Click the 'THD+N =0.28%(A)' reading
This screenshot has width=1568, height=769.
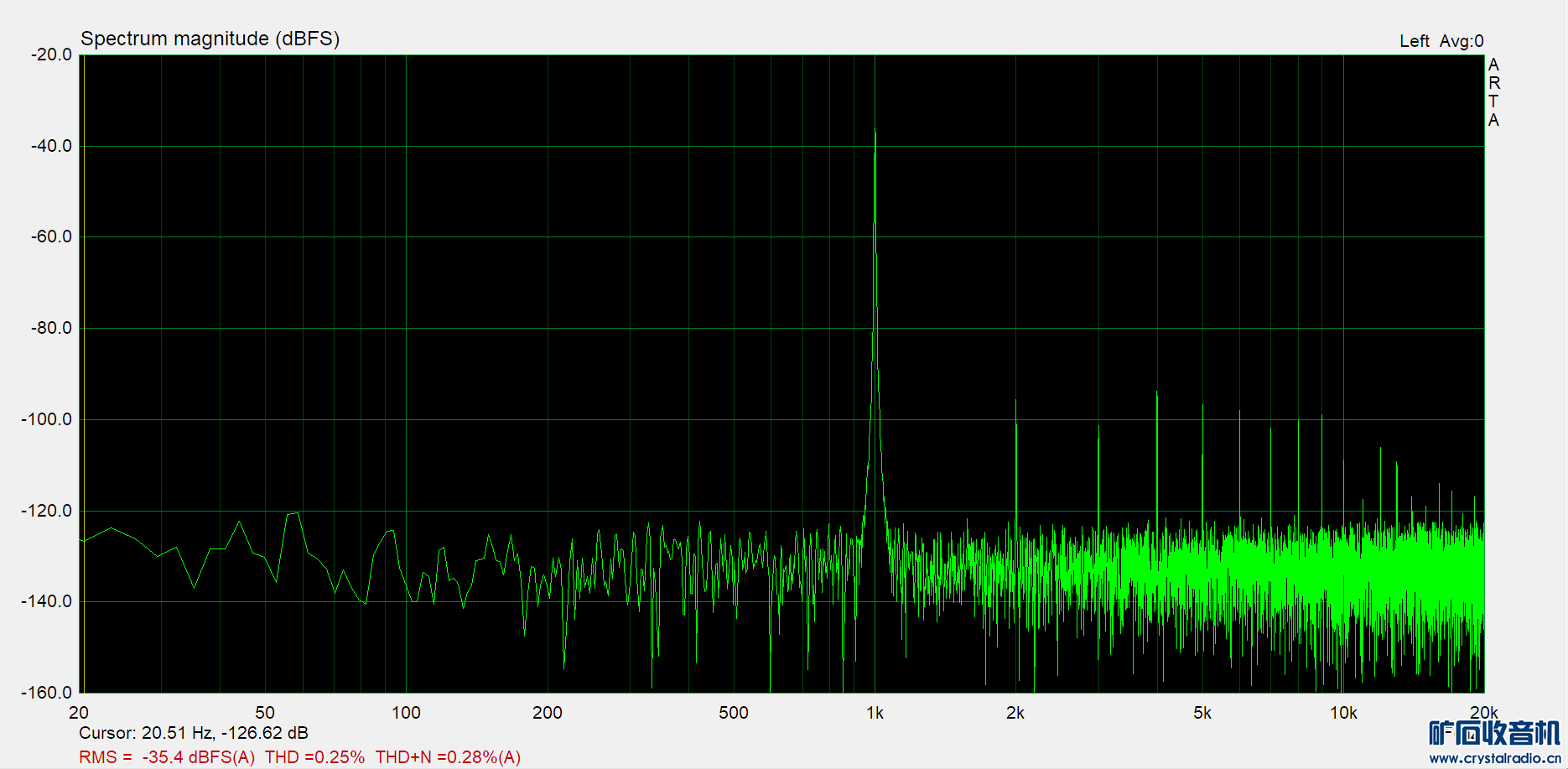[x=448, y=757]
